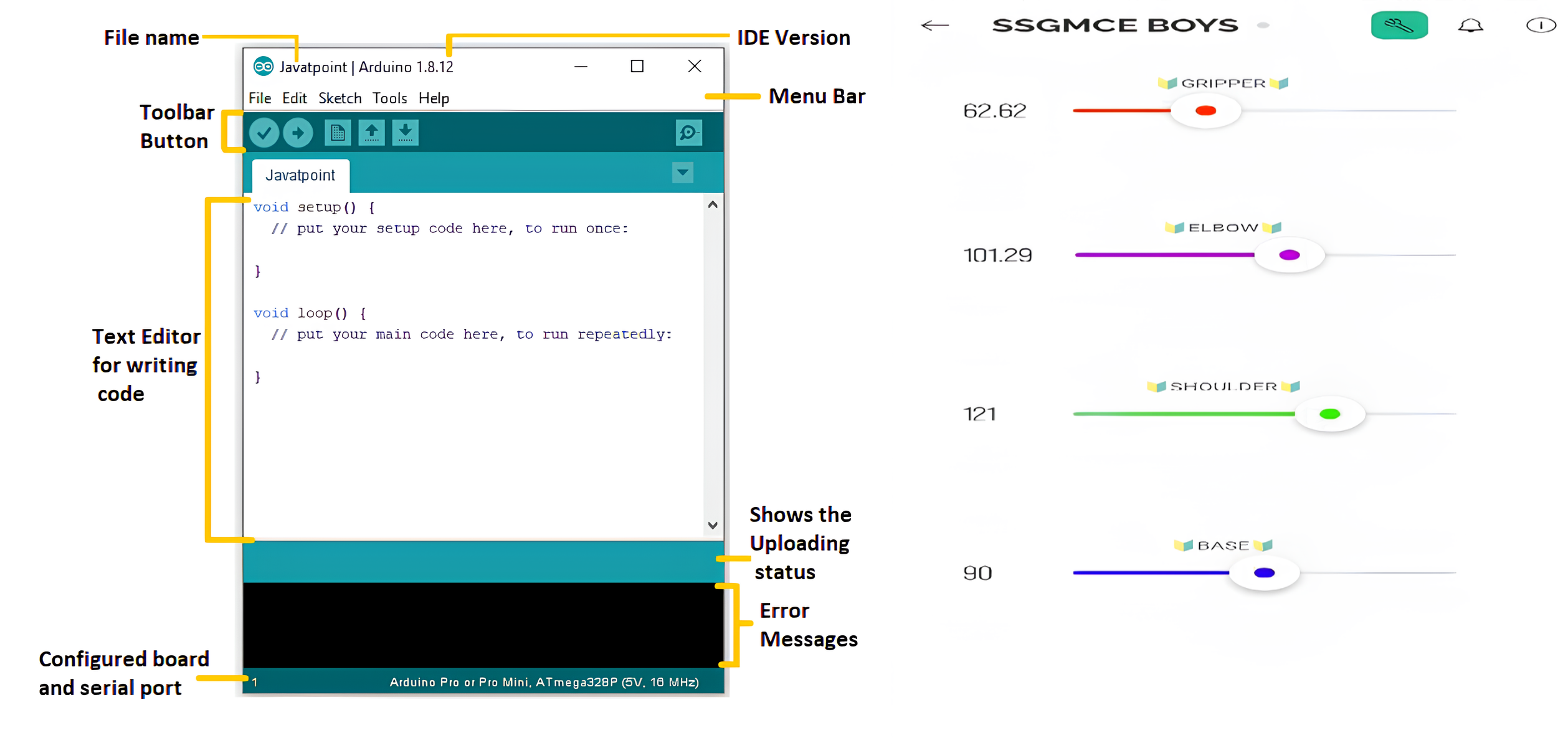
Task: Click the Verify checkmark button in Arduino toolbar
Action: point(264,133)
